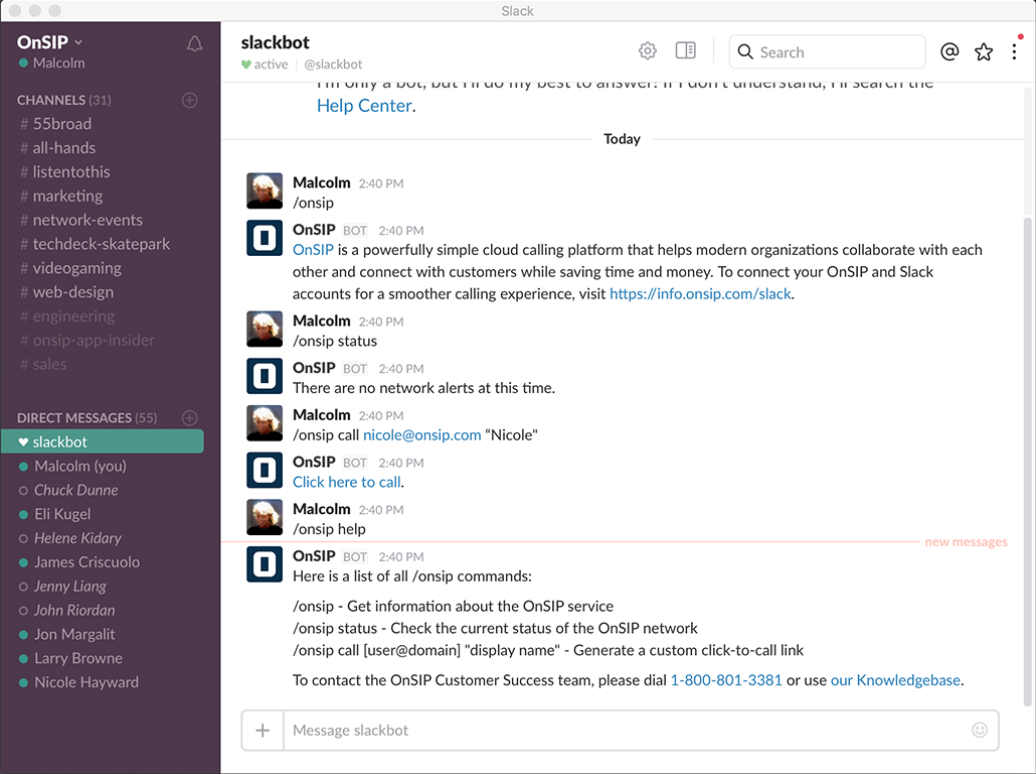Click OnSIP bot avatar on network alerts reply
The height and width of the screenshot is (774, 1036).
(264, 376)
